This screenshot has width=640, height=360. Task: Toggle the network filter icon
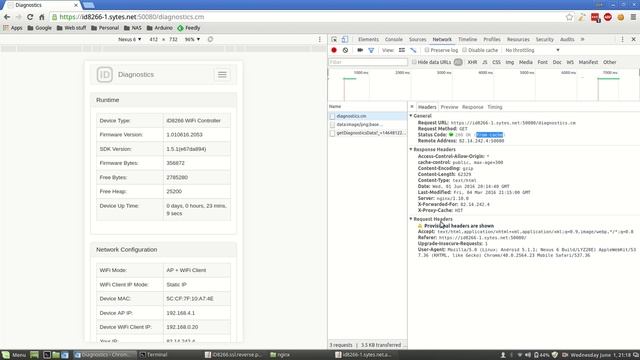pos(371,50)
